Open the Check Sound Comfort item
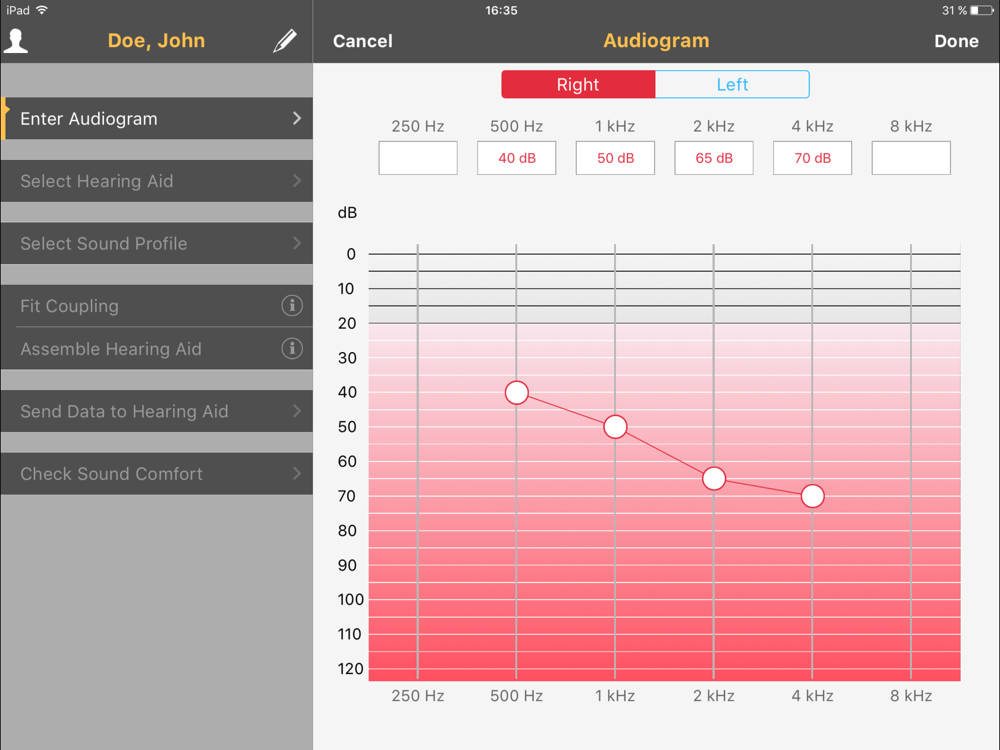The height and width of the screenshot is (750, 1000). pyautogui.click(x=157, y=473)
